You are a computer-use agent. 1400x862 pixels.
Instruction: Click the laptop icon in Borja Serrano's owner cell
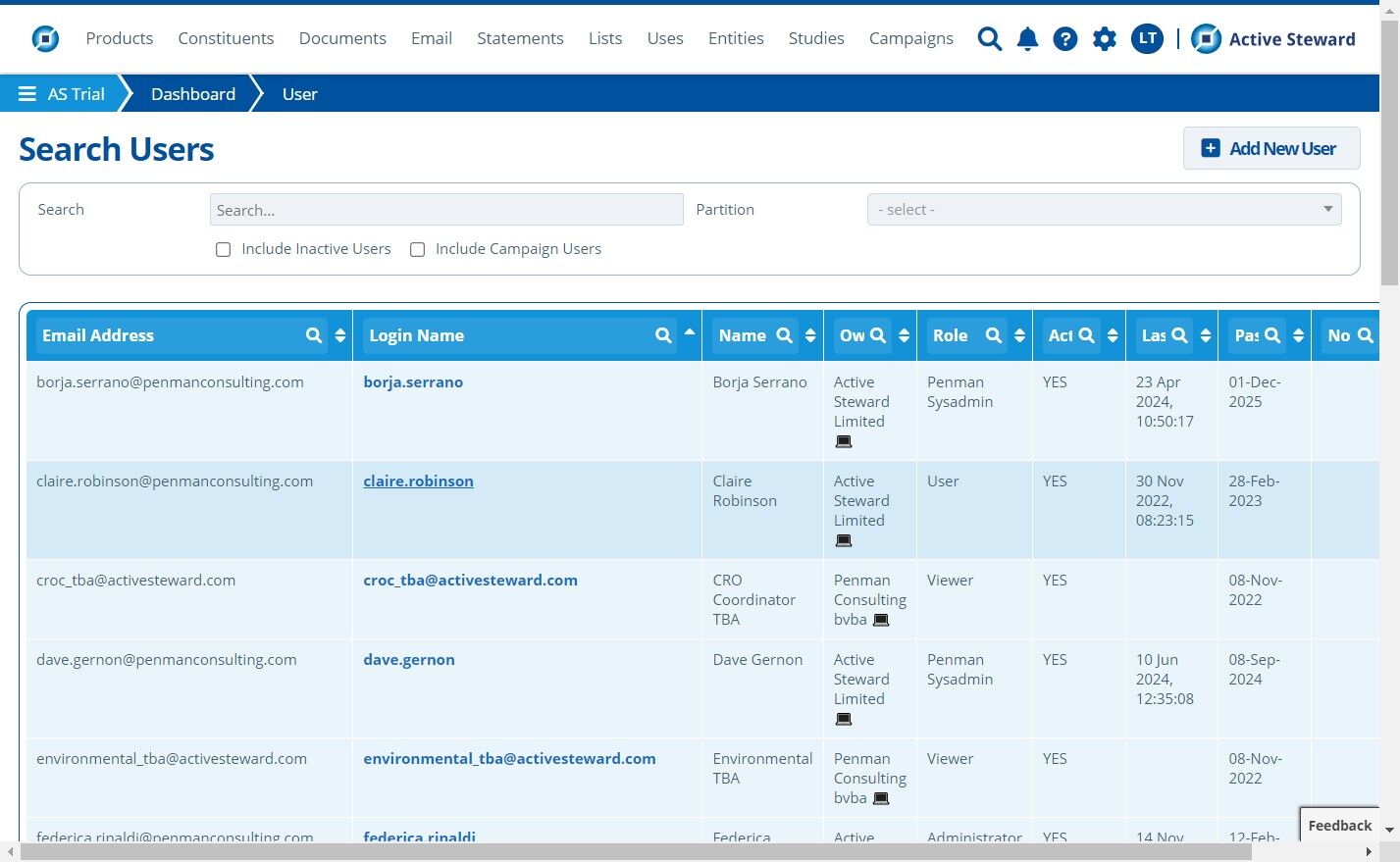pos(844,442)
